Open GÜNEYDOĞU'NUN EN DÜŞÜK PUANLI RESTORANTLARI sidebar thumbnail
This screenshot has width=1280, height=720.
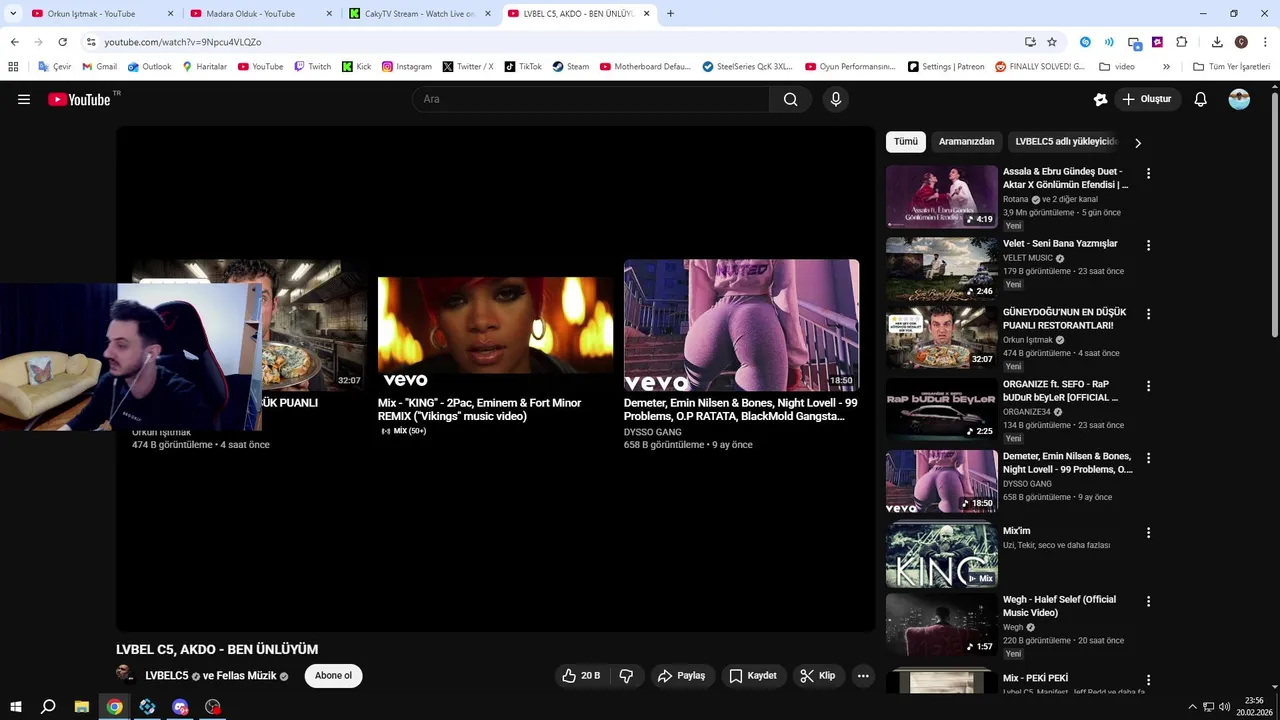click(941, 338)
